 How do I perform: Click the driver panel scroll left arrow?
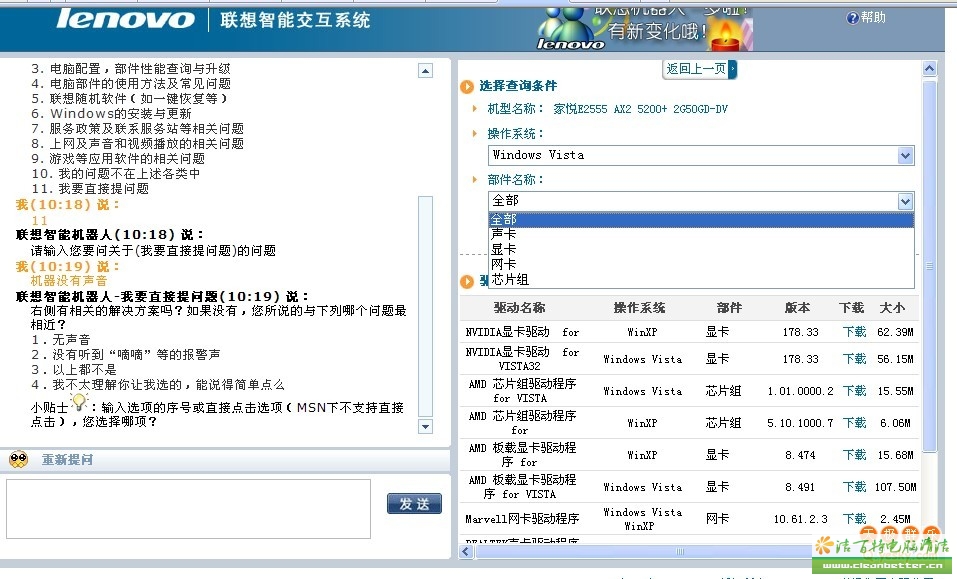(467, 552)
